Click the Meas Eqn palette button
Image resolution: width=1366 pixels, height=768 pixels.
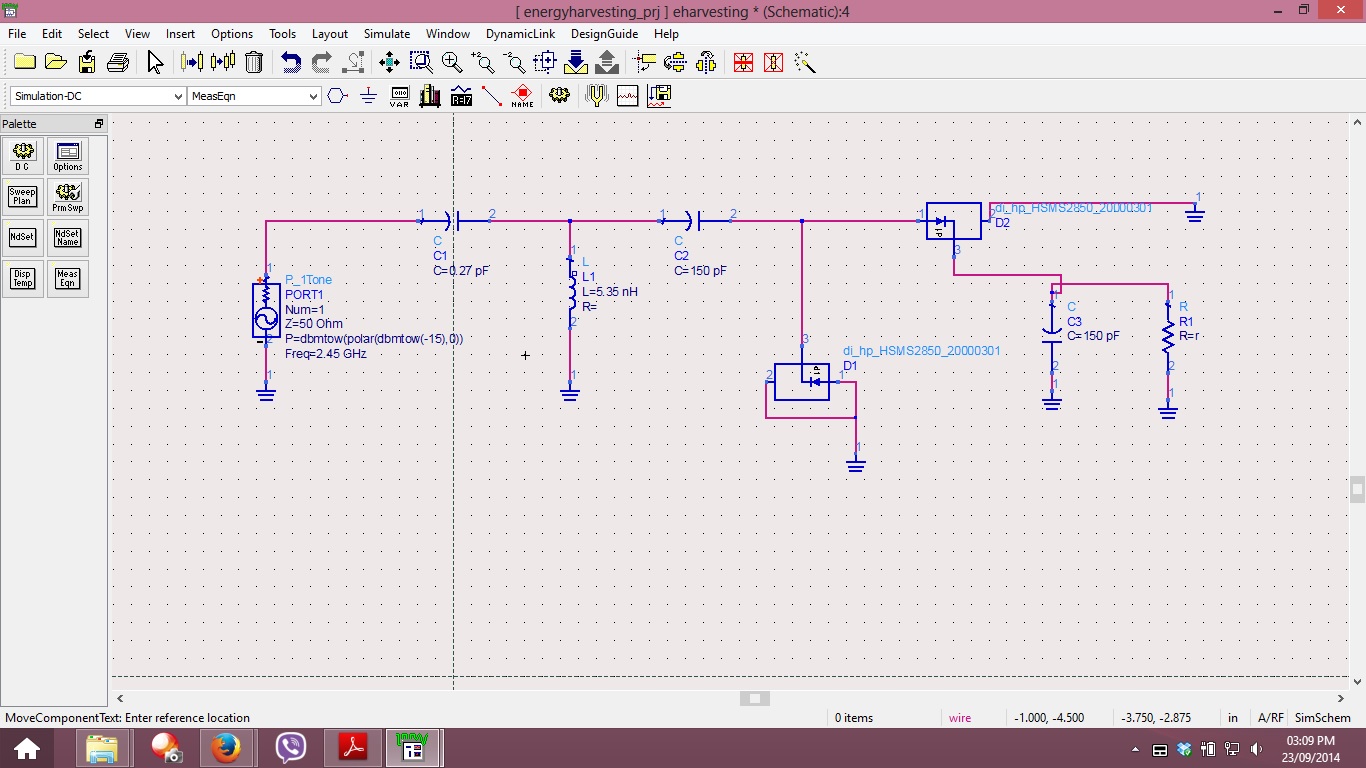point(68,279)
